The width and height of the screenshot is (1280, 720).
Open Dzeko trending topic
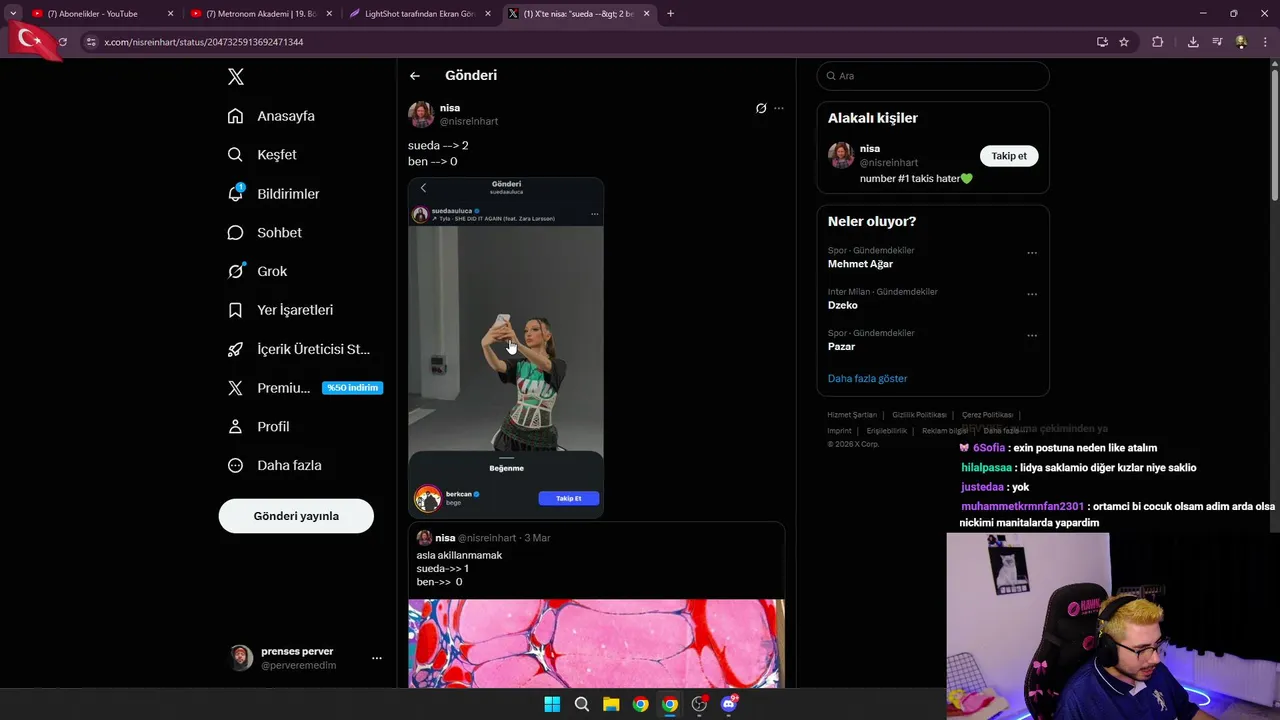843,305
